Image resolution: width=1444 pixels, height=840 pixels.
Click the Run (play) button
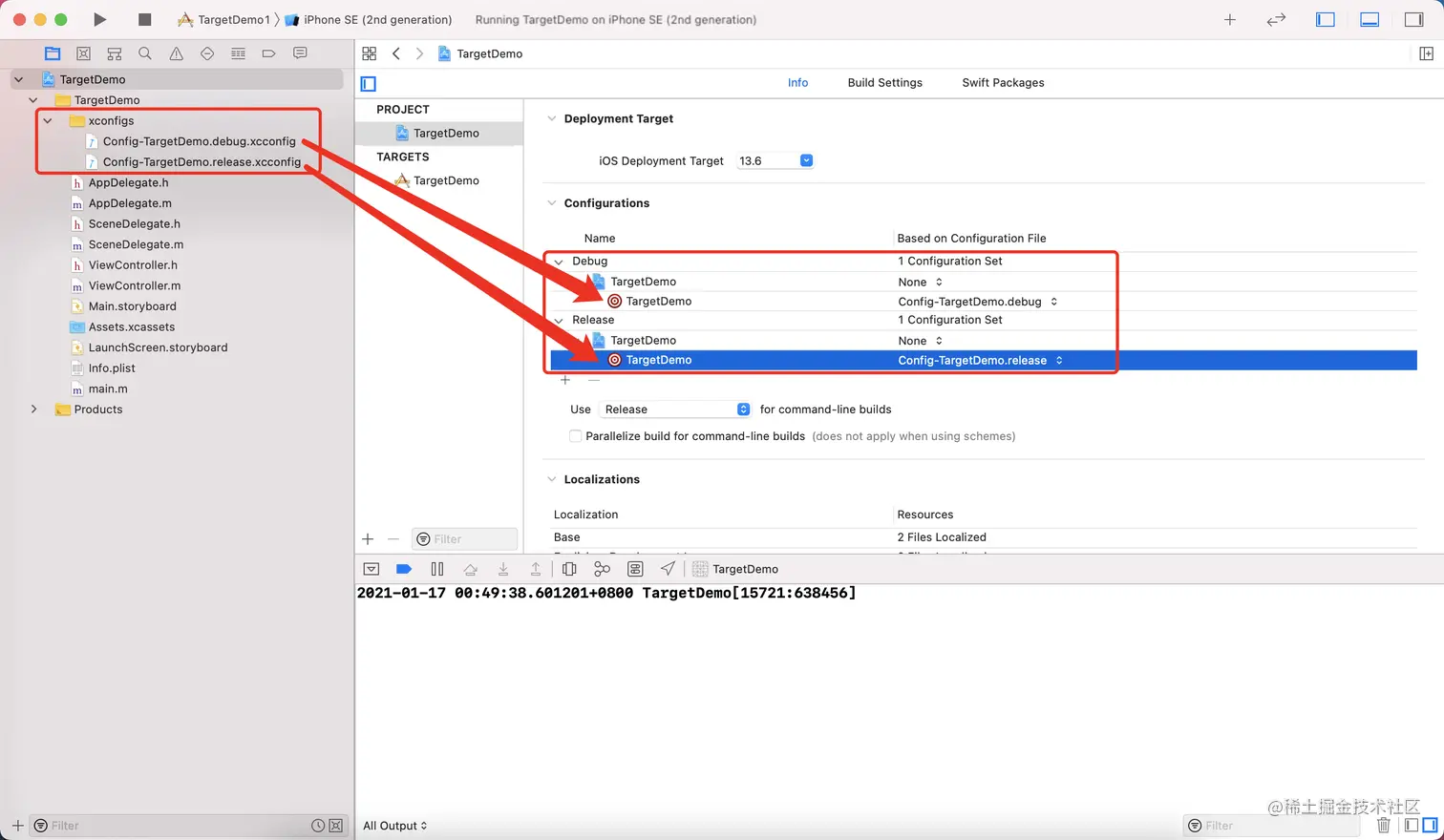(x=99, y=19)
